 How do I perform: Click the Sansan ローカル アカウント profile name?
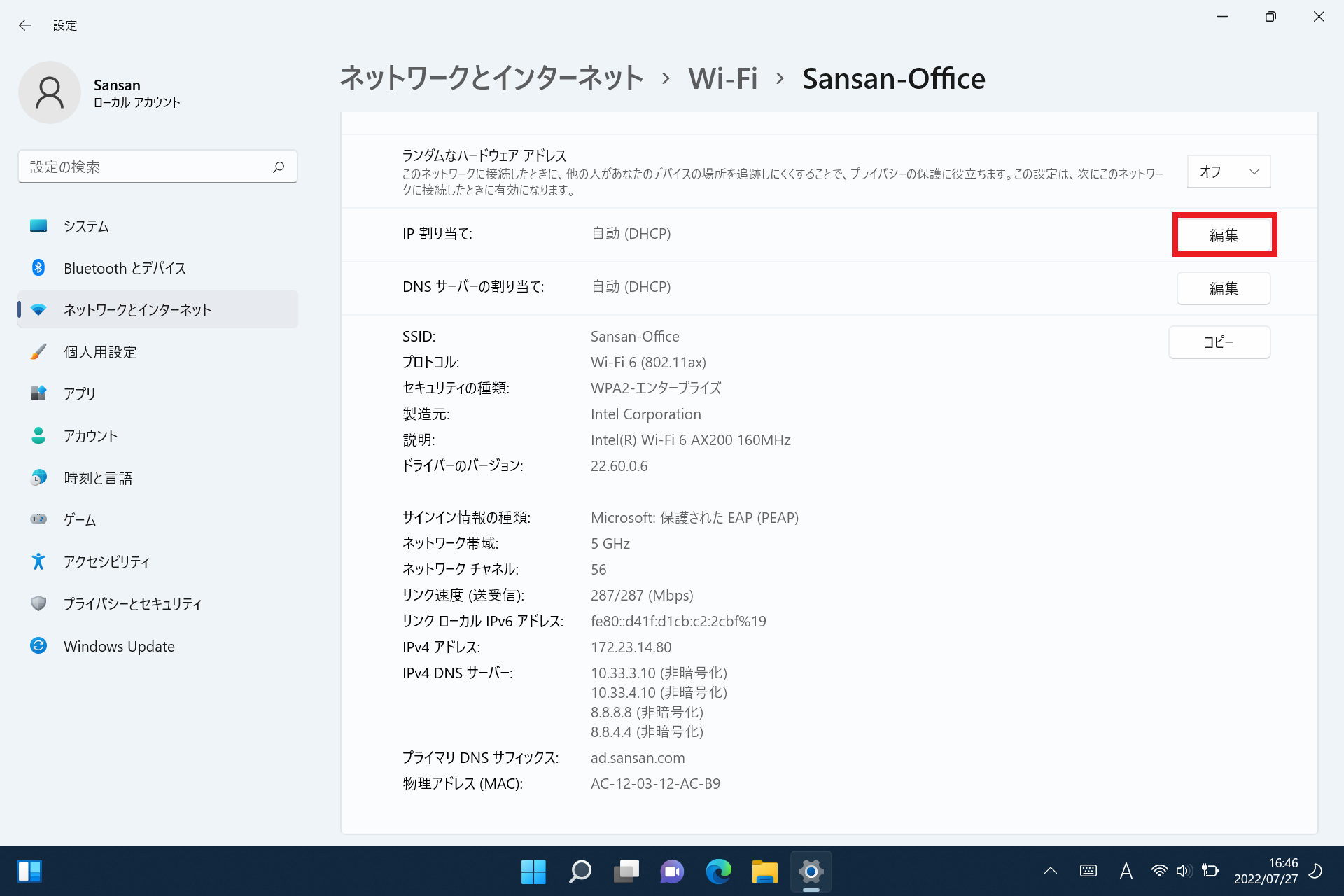click(x=137, y=93)
